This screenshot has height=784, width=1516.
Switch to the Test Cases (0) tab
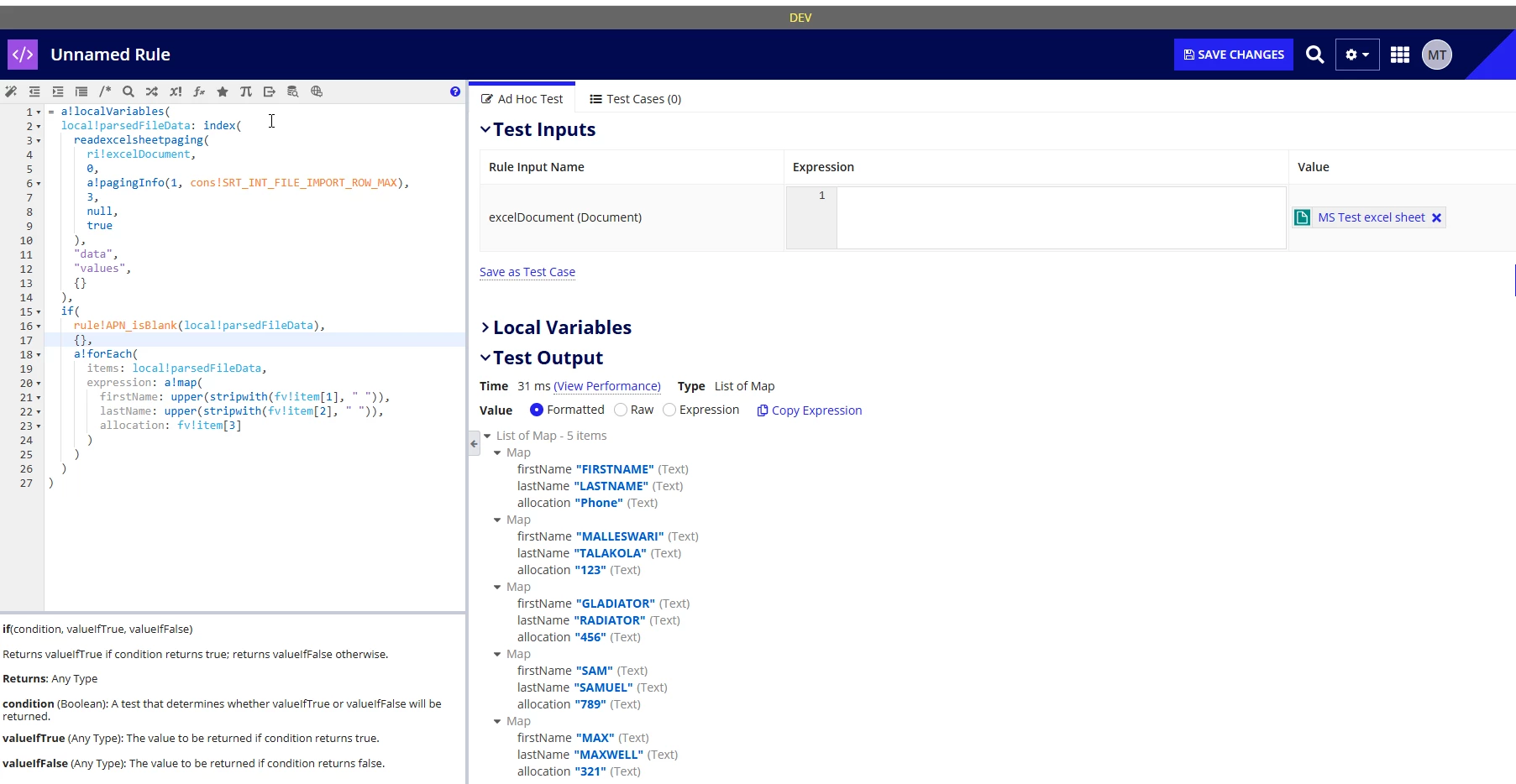click(x=636, y=99)
